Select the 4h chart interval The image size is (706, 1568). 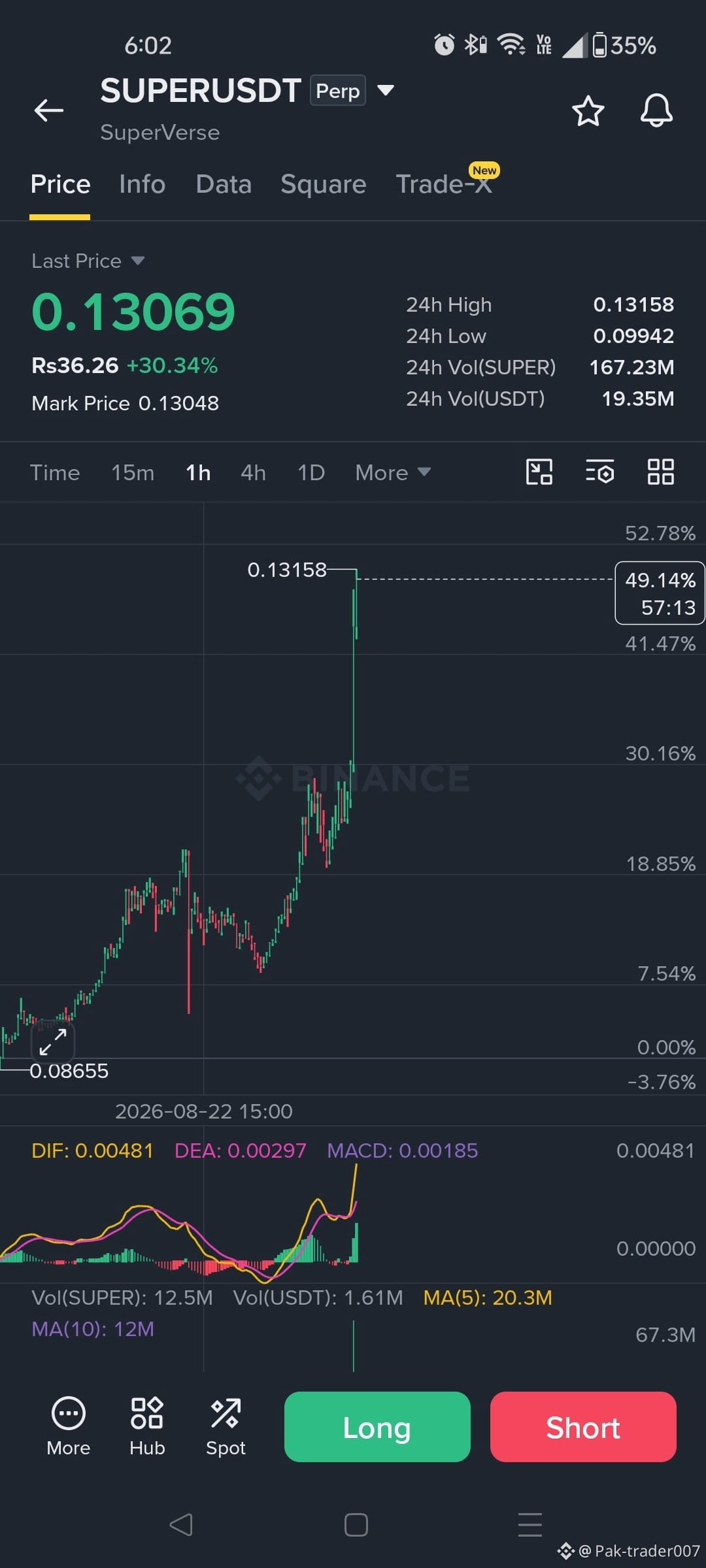click(254, 472)
